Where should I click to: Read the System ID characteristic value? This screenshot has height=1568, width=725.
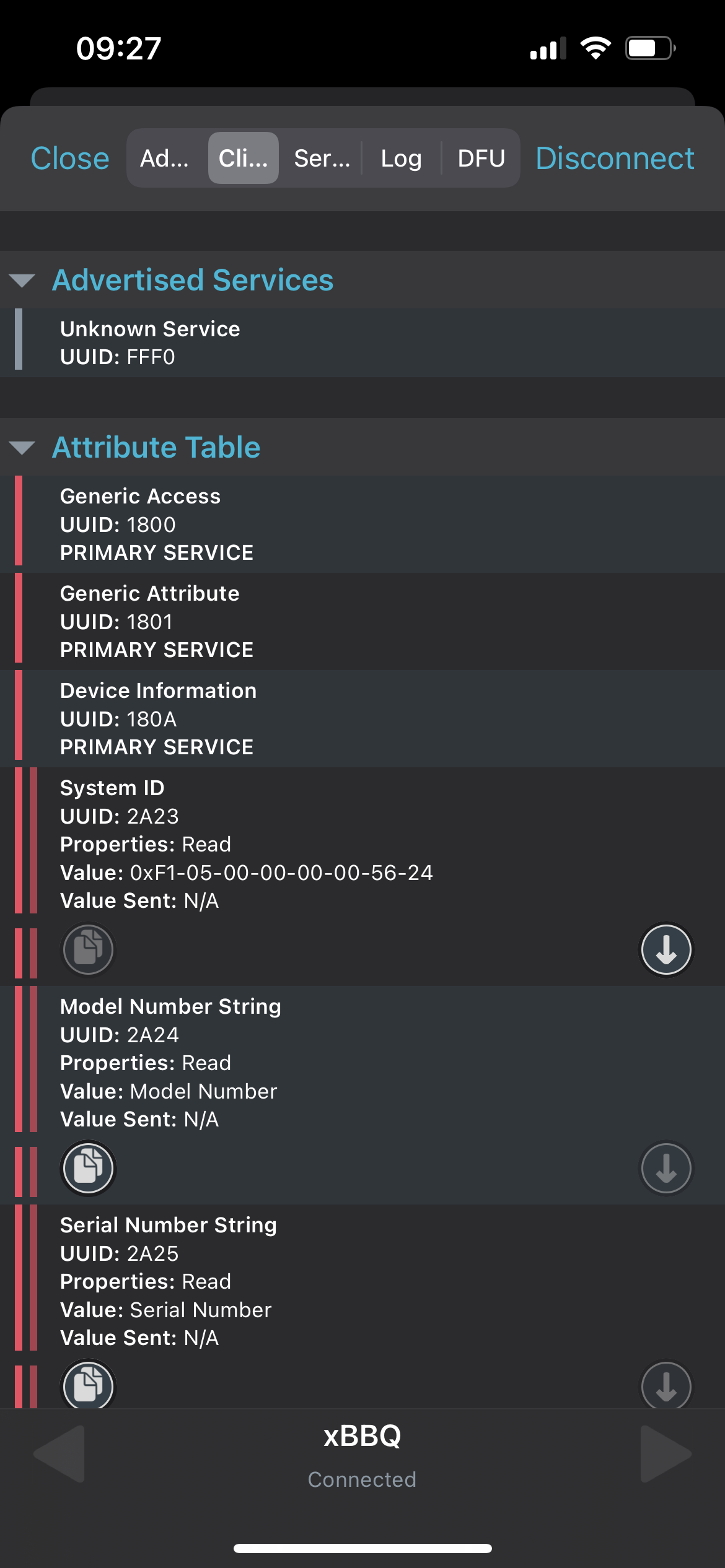[666, 949]
